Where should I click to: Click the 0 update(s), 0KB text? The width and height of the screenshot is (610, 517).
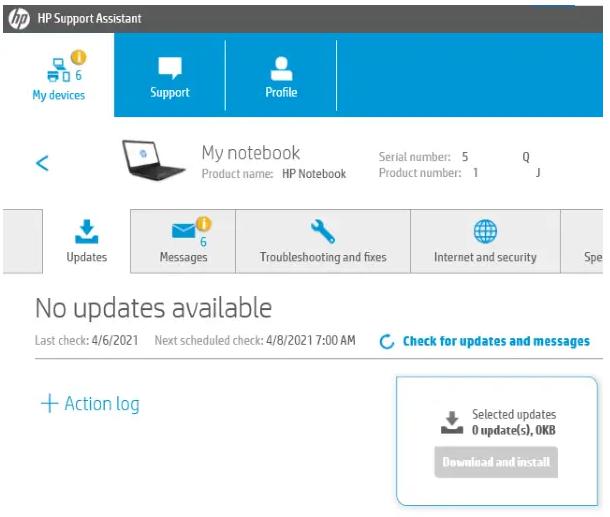[x=514, y=430]
